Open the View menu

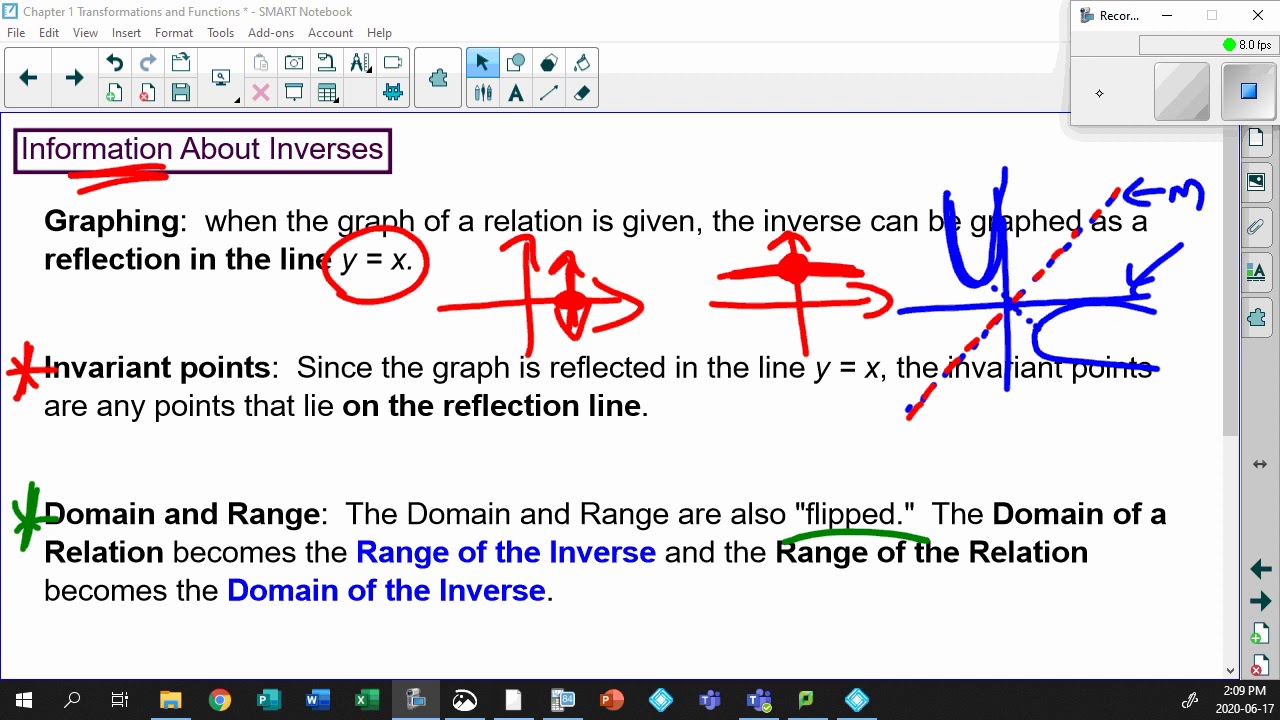click(x=85, y=33)
